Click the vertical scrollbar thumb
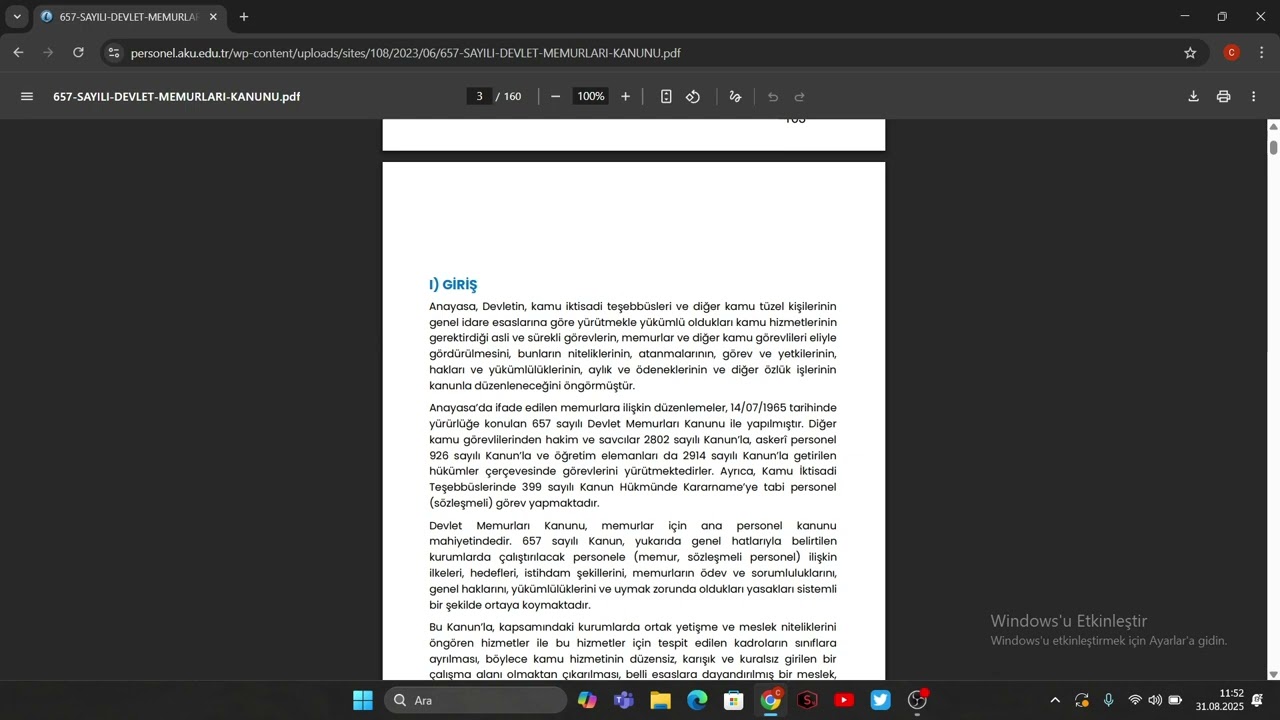This screenshot has width=1280, height=720. 1274,148
